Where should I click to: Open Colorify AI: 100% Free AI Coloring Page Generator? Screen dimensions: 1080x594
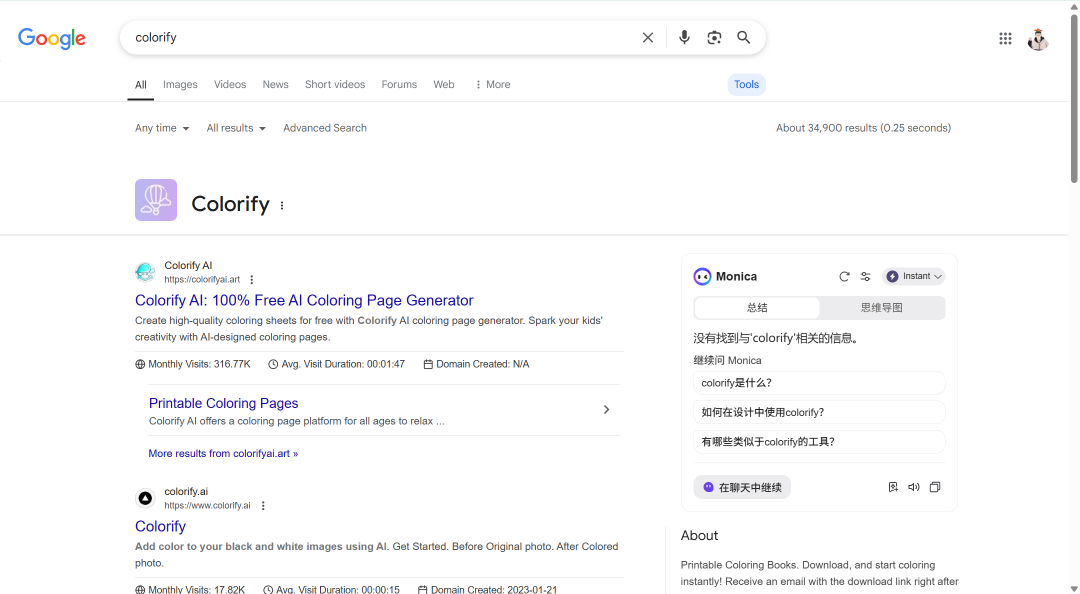tap(304, 300)
